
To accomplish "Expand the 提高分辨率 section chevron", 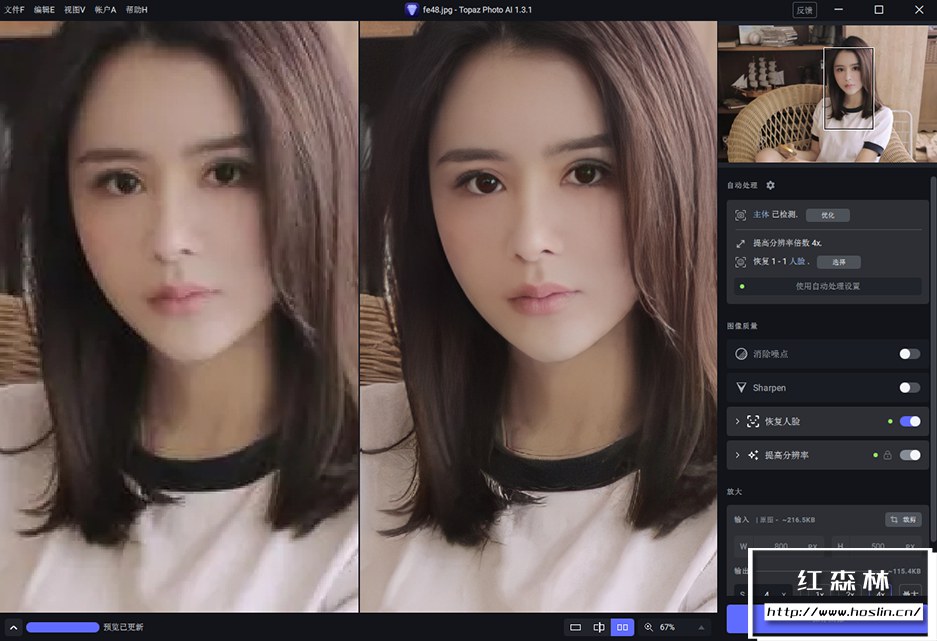I will [x=737, y=455].
